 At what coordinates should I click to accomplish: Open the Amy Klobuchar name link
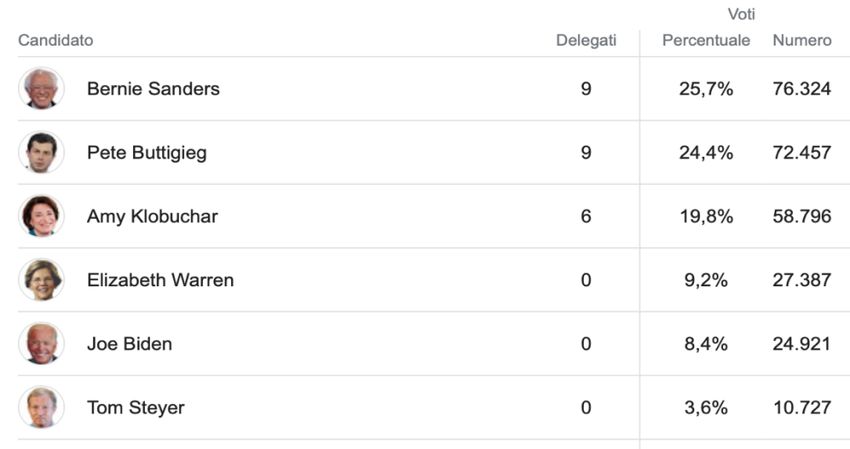152,216
